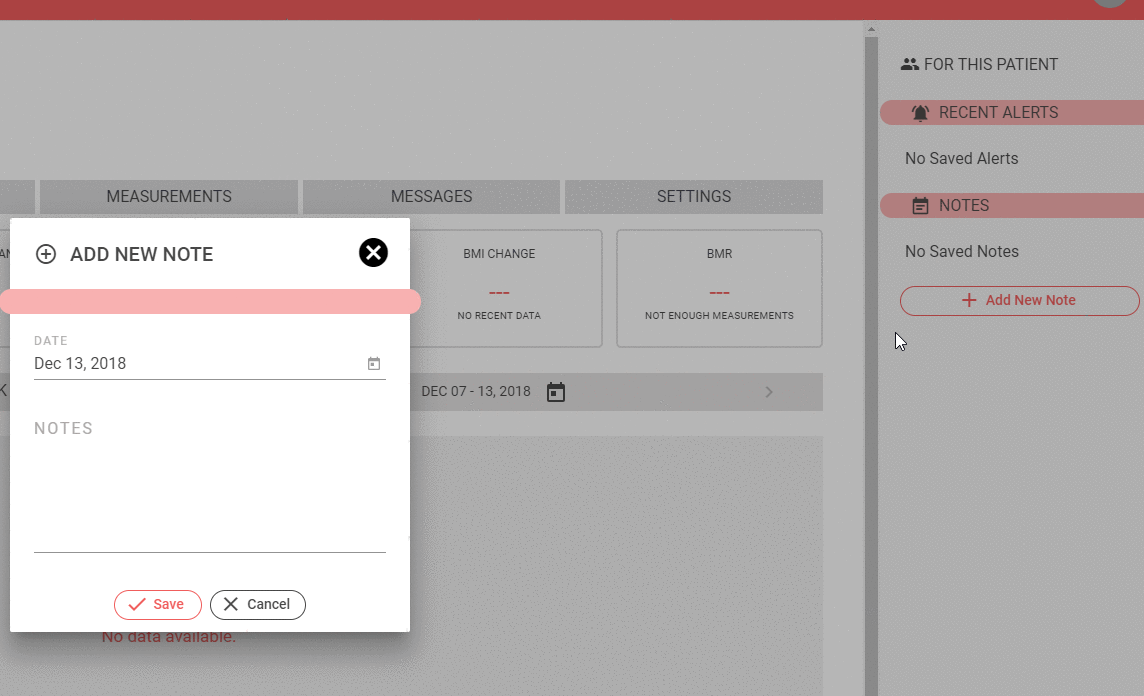Click the Dec 07 - 13, 2018 date range
The width and height of the screenshot is (1144, 696).
(476, 392)
